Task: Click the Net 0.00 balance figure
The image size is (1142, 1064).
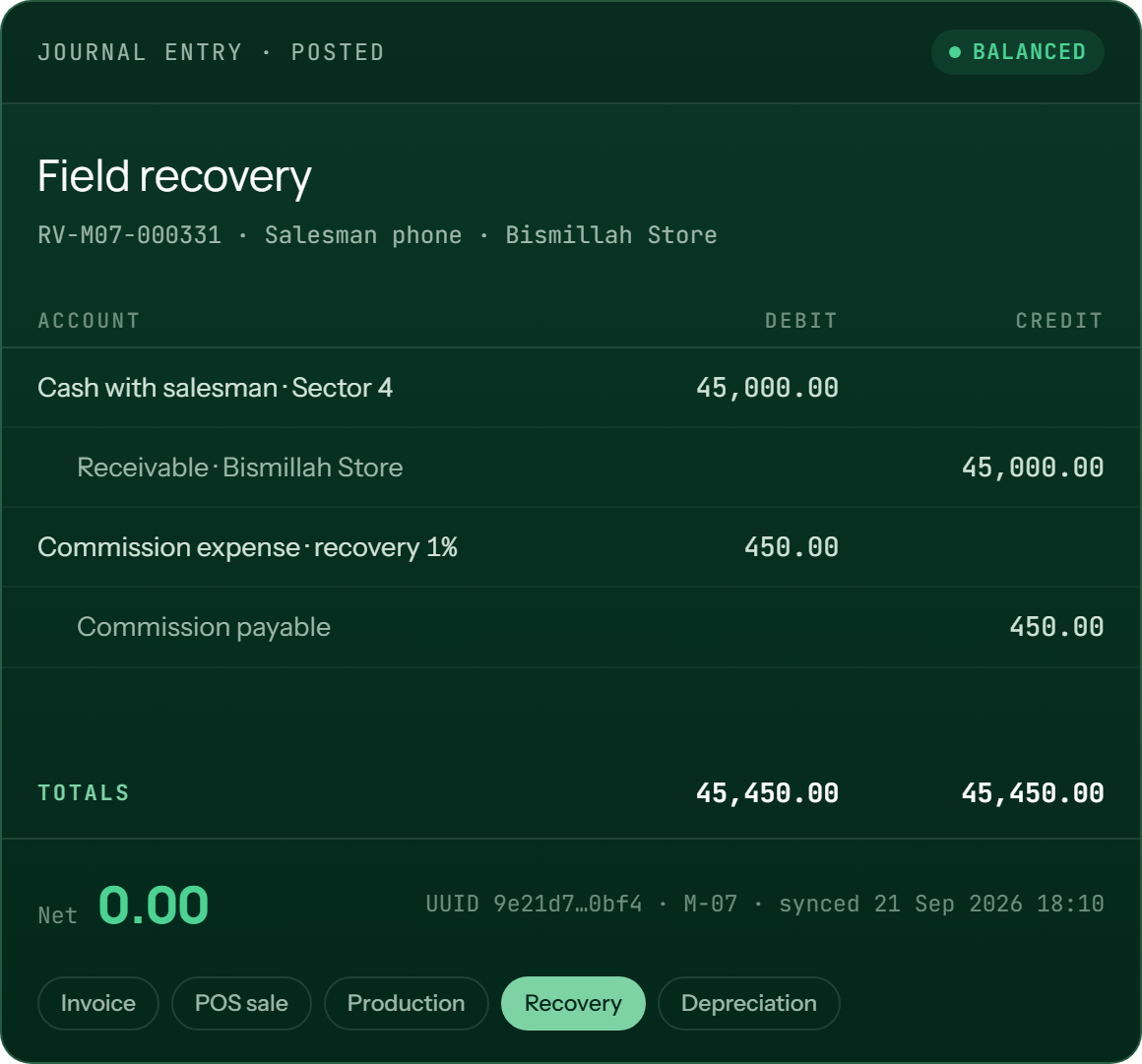Action: pyautogui.click(x=153, y=906)
